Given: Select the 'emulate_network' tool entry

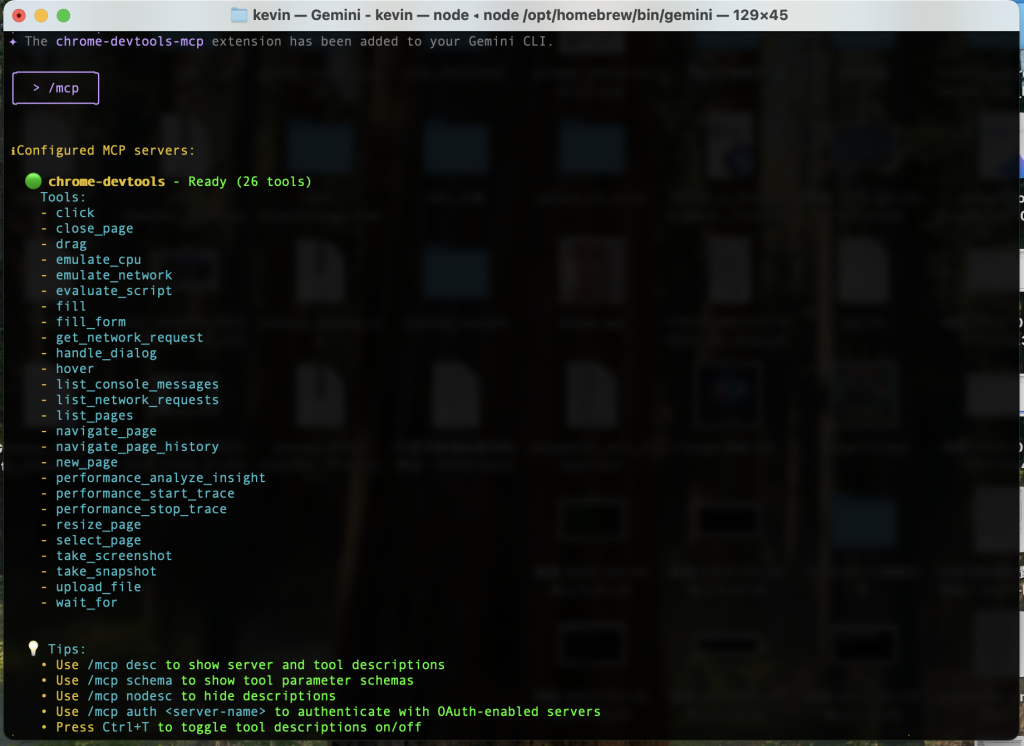Looking at the screenshot, I should [x=114, y=275].
